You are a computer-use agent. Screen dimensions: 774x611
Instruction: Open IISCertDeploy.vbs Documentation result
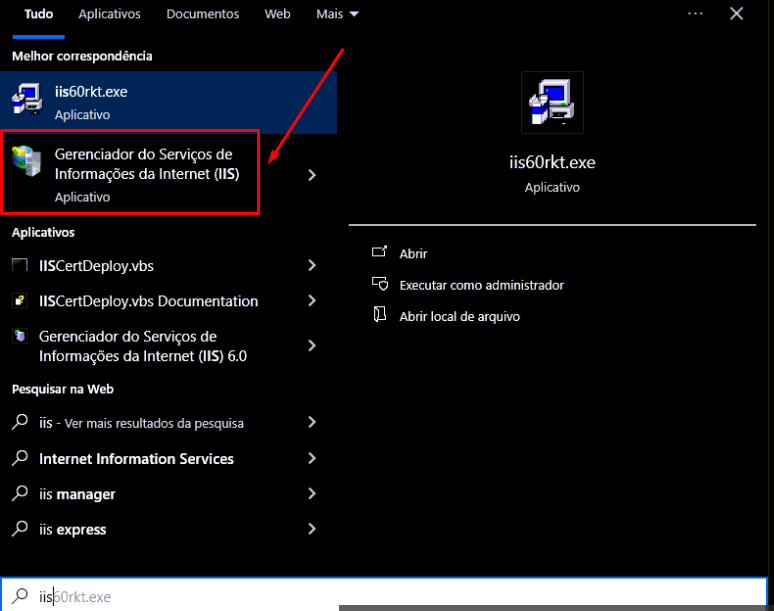click(149, 301)
